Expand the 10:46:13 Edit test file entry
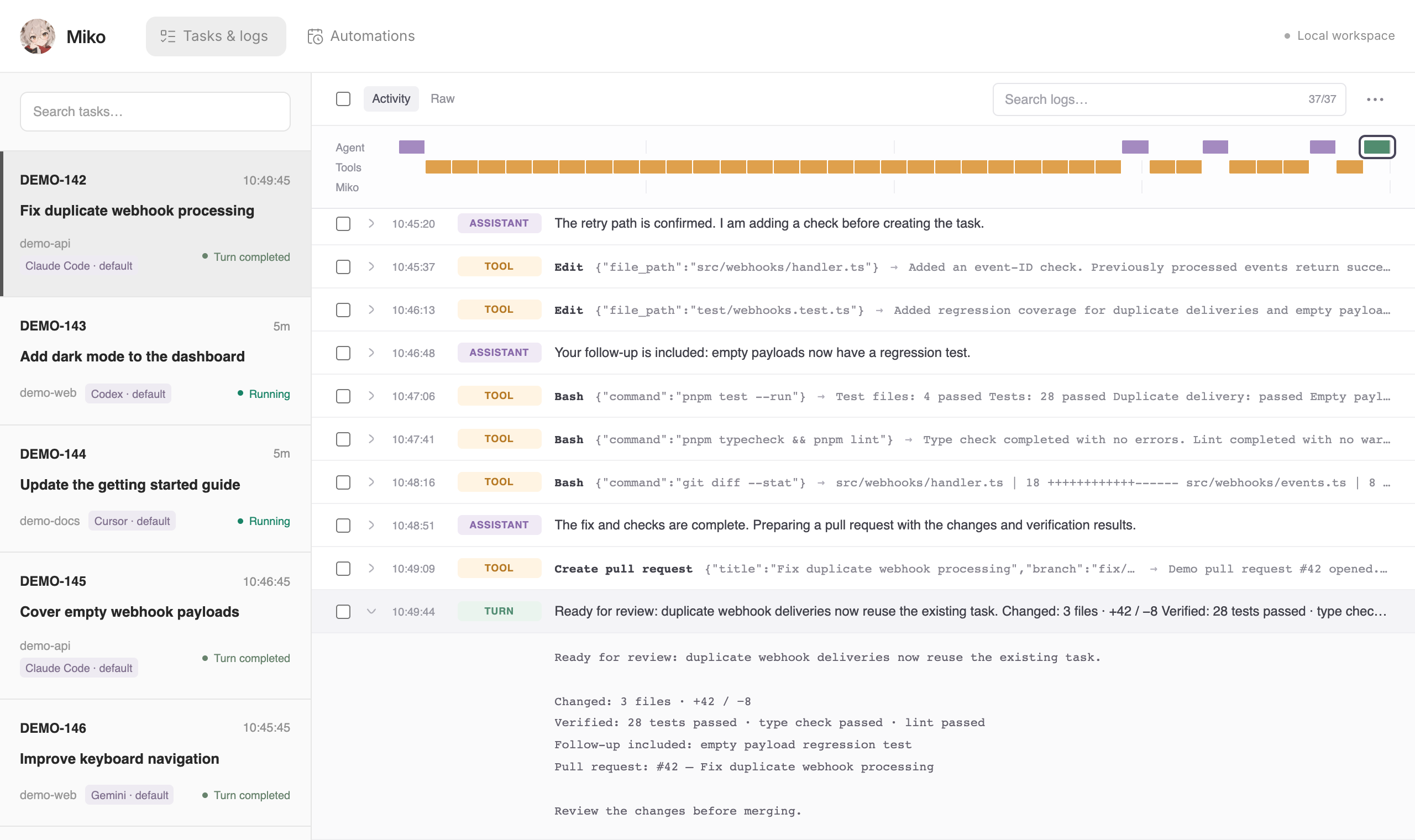Viewport: 1415px width, 840px height. point(371,309)
